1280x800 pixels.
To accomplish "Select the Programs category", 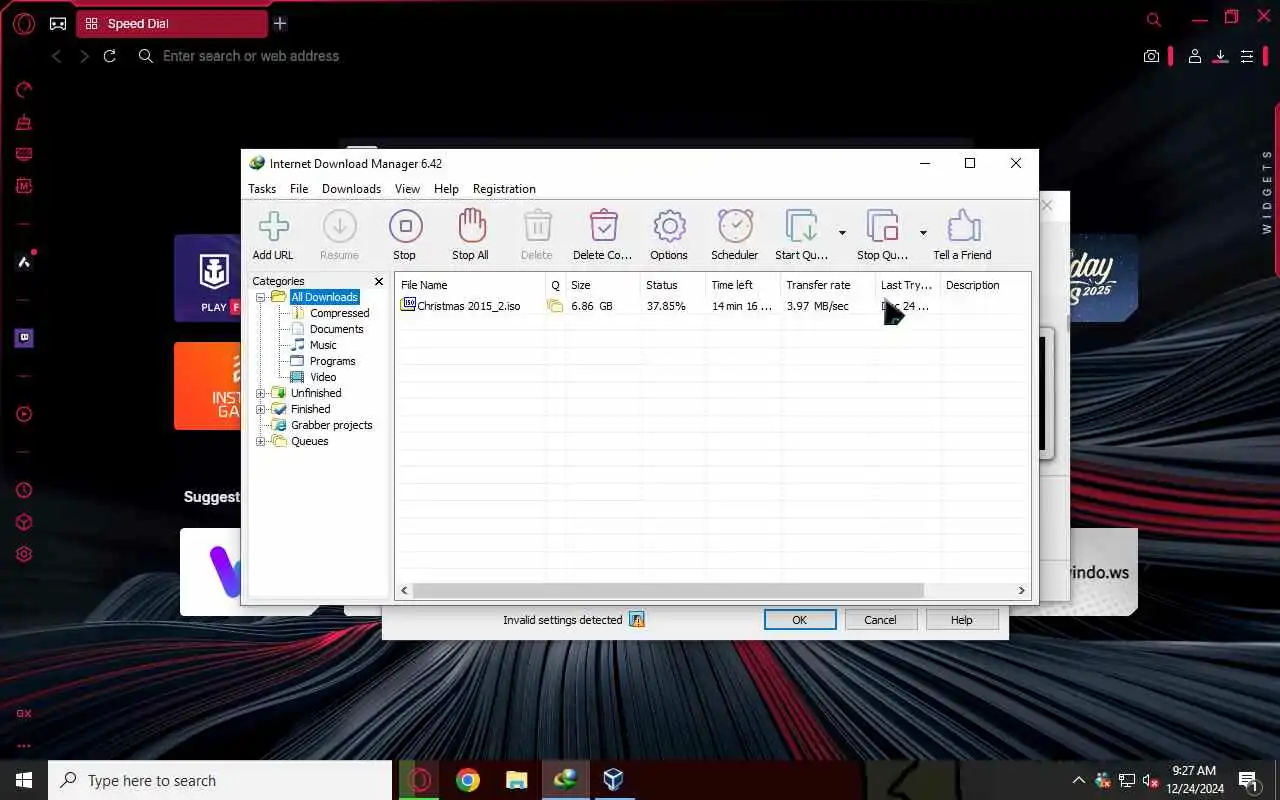I will coord(332,361).
